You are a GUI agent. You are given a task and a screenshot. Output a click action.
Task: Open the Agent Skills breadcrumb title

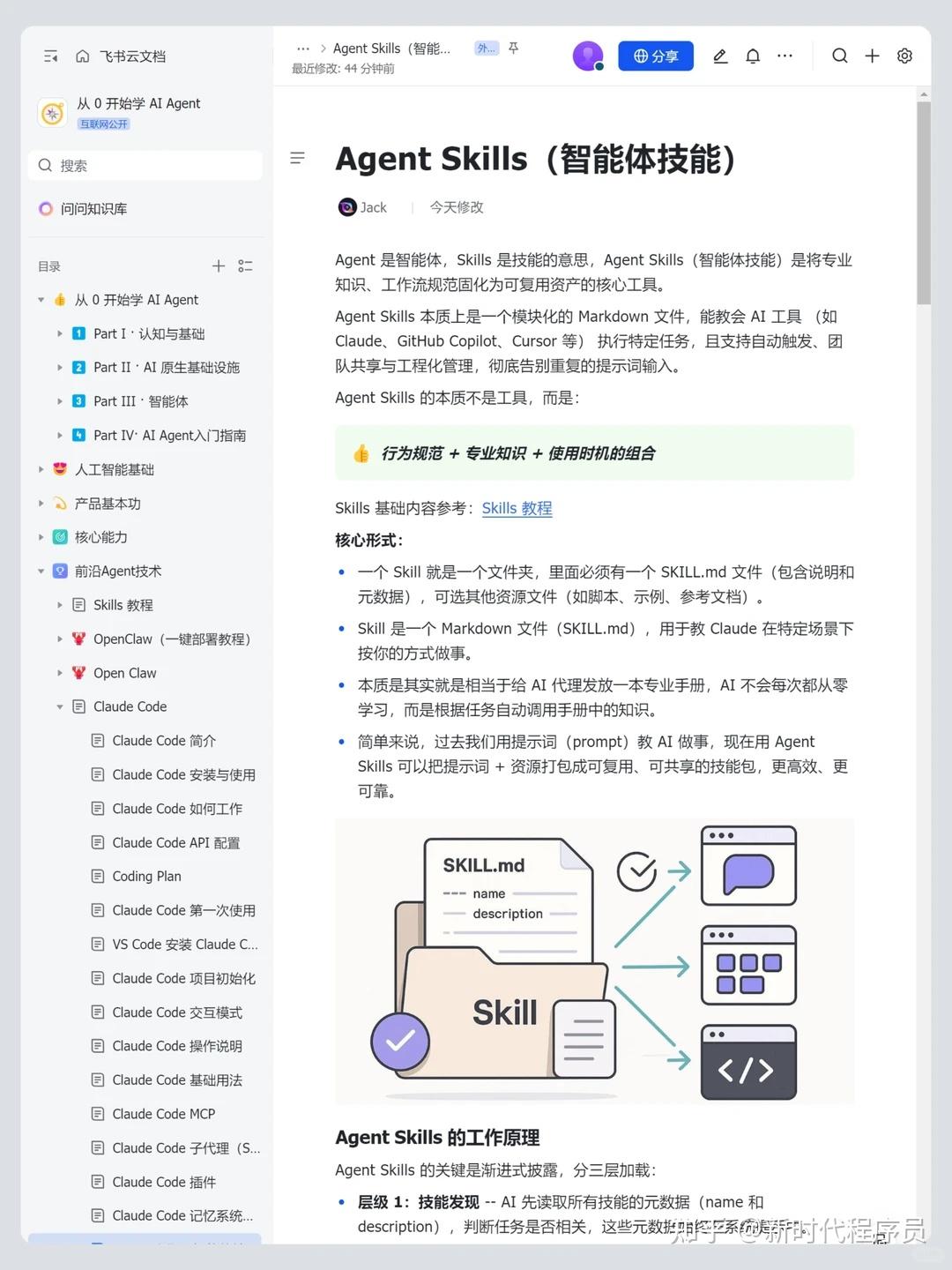pyautogui.click(x=391, y=49)
